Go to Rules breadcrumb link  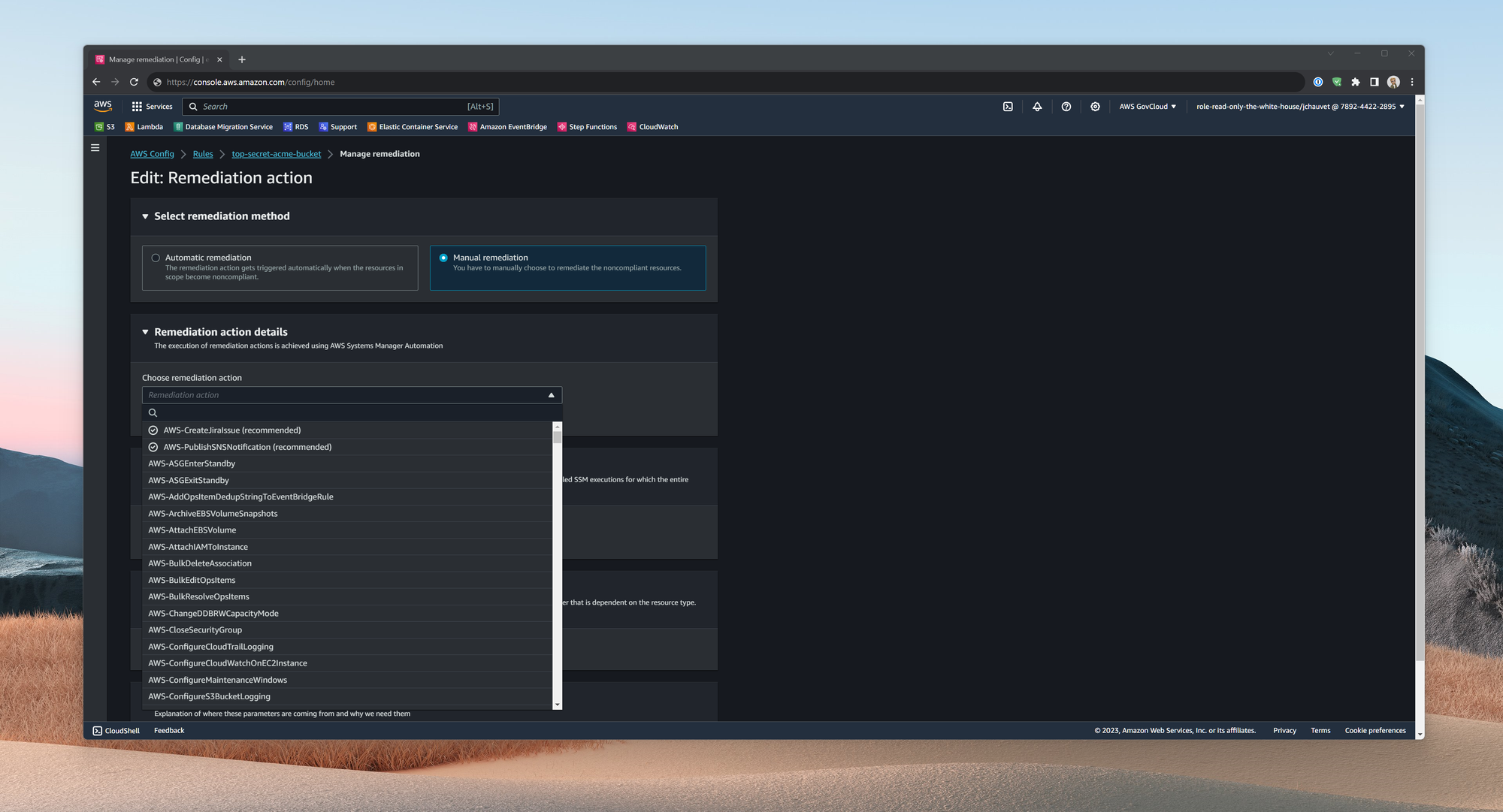[x=203, y=154]
